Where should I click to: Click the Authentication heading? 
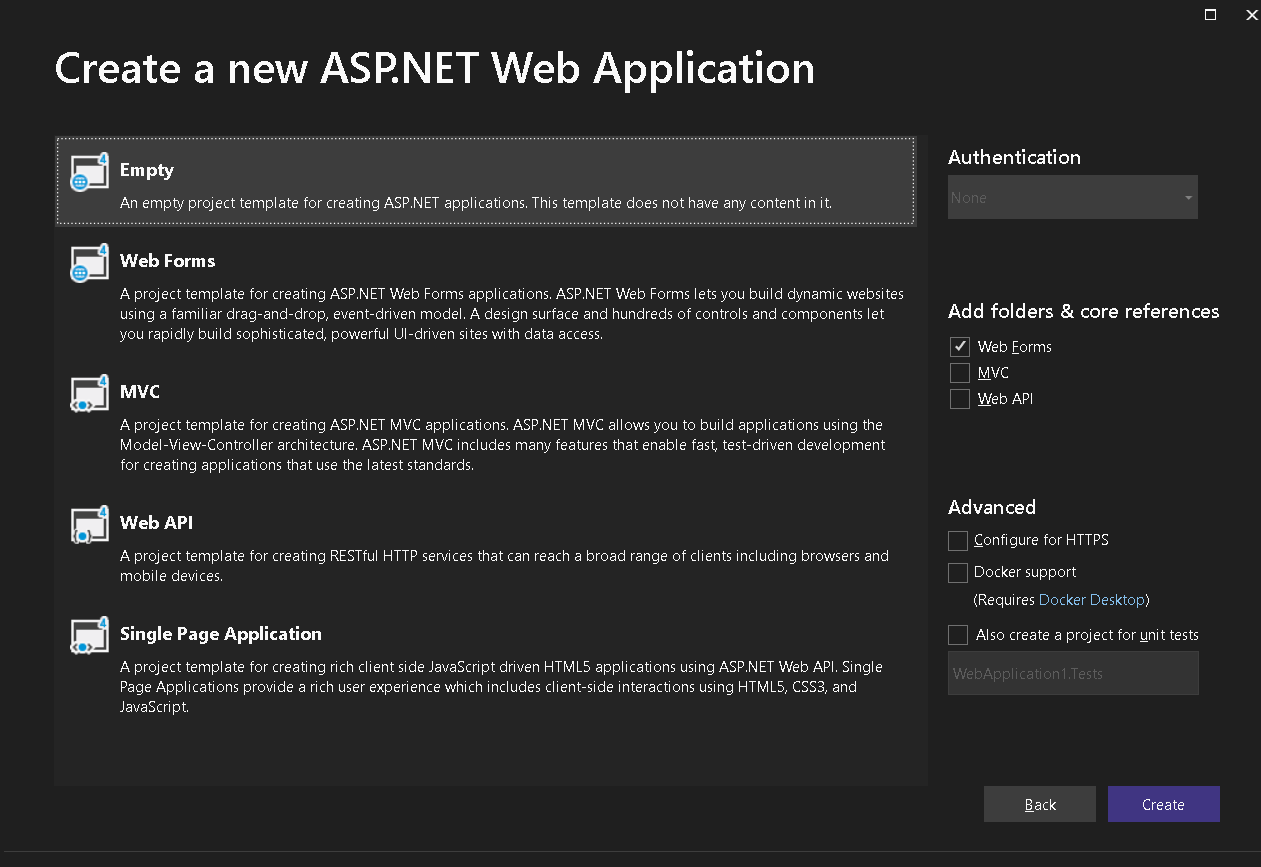[x=1014, y=157]
